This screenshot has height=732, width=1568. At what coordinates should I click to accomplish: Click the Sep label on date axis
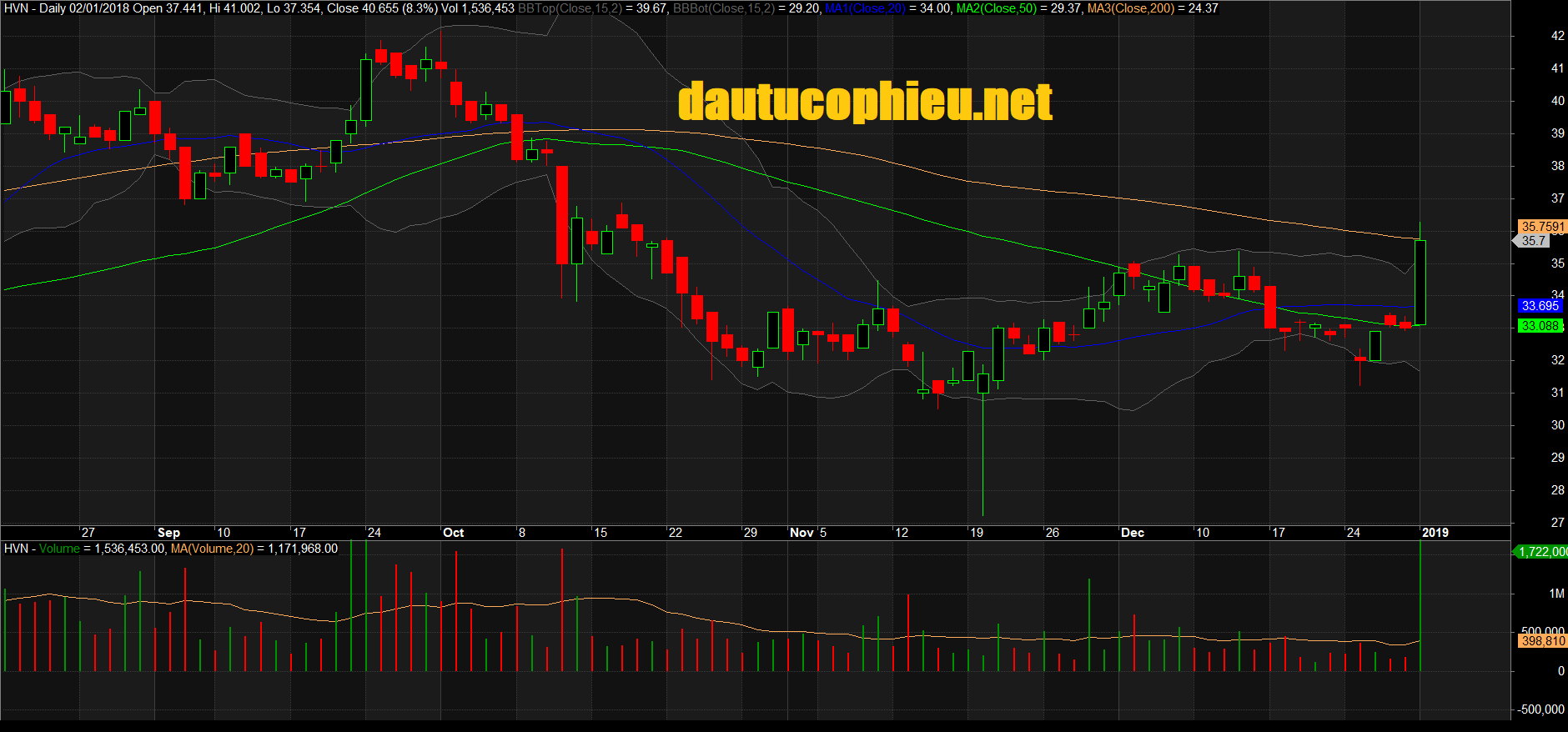(x=168, y=533)
